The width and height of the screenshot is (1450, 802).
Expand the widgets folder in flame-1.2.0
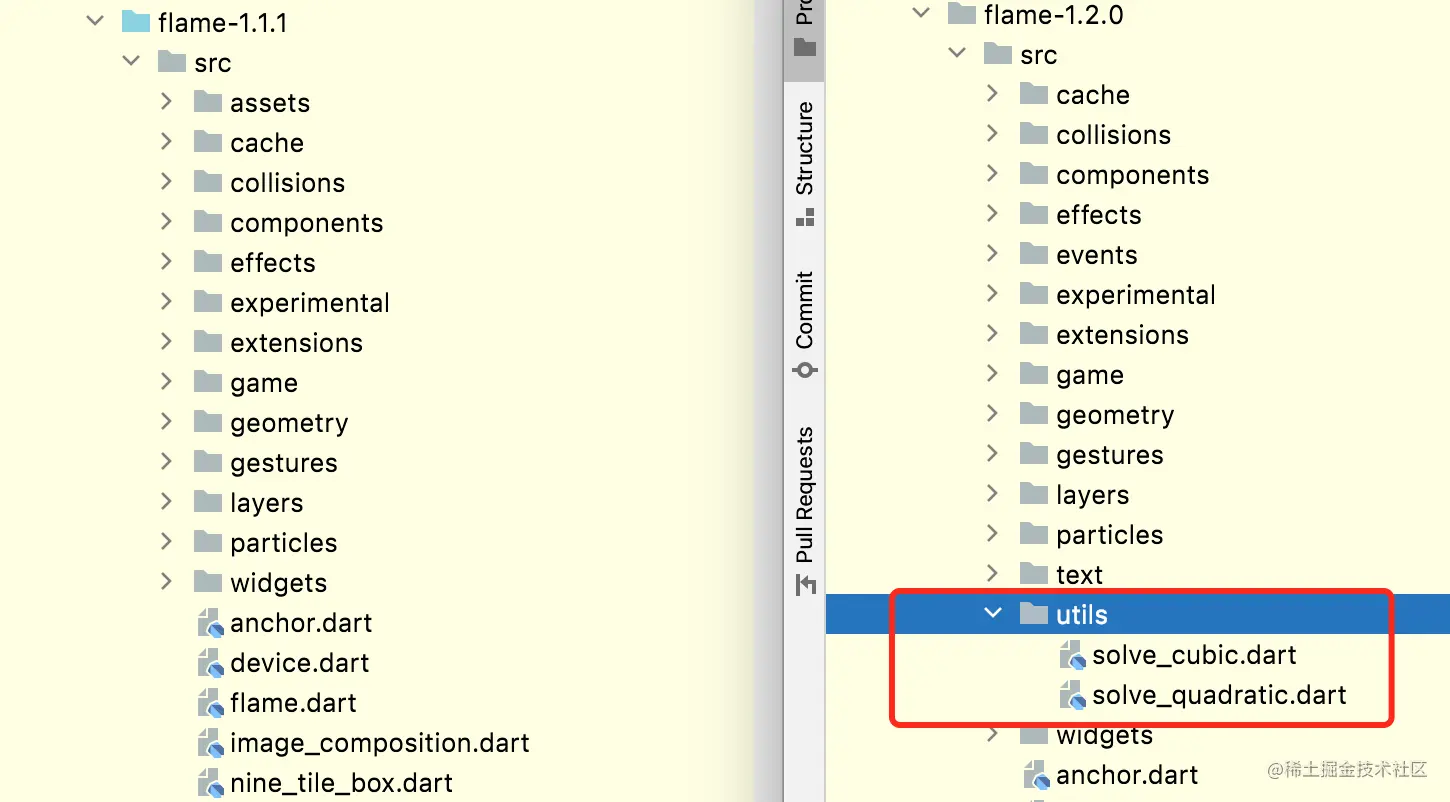(x=992, y=734)
